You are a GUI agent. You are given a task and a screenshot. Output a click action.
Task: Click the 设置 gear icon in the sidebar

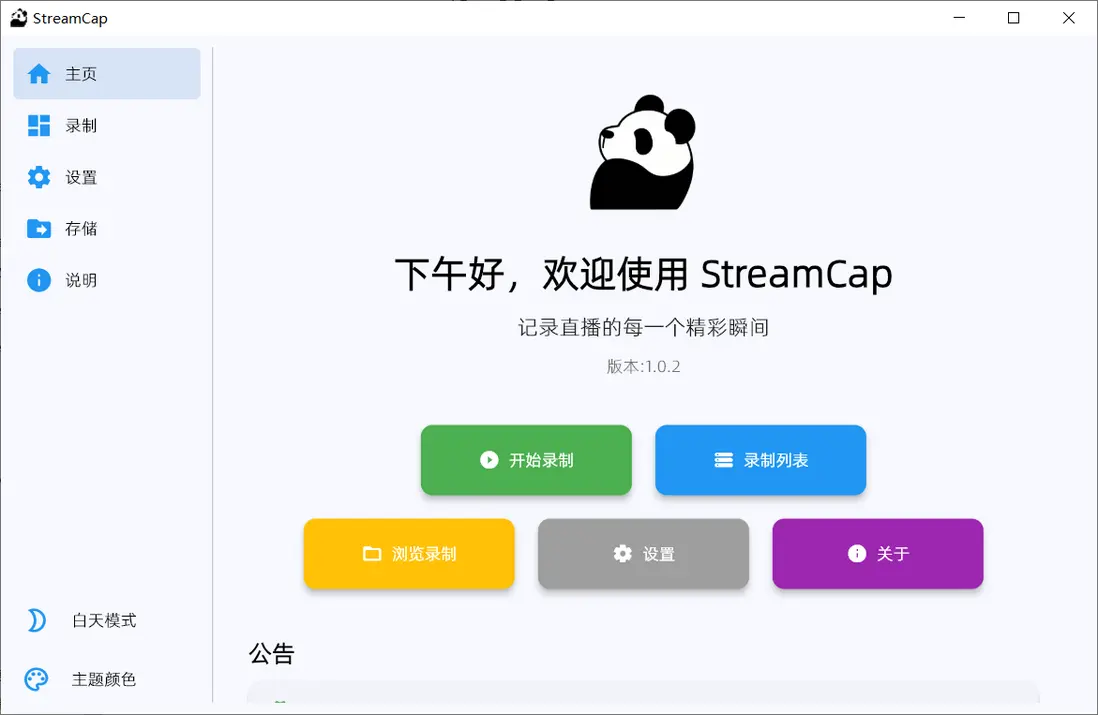[x=39, y=177]
